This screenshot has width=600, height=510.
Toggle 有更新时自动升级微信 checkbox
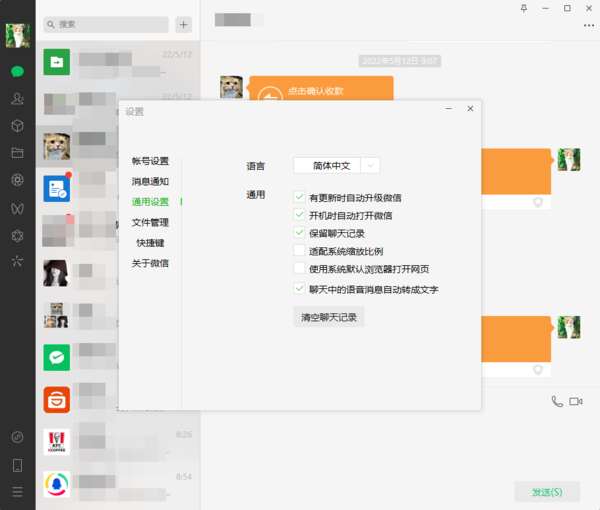[299, 198]
